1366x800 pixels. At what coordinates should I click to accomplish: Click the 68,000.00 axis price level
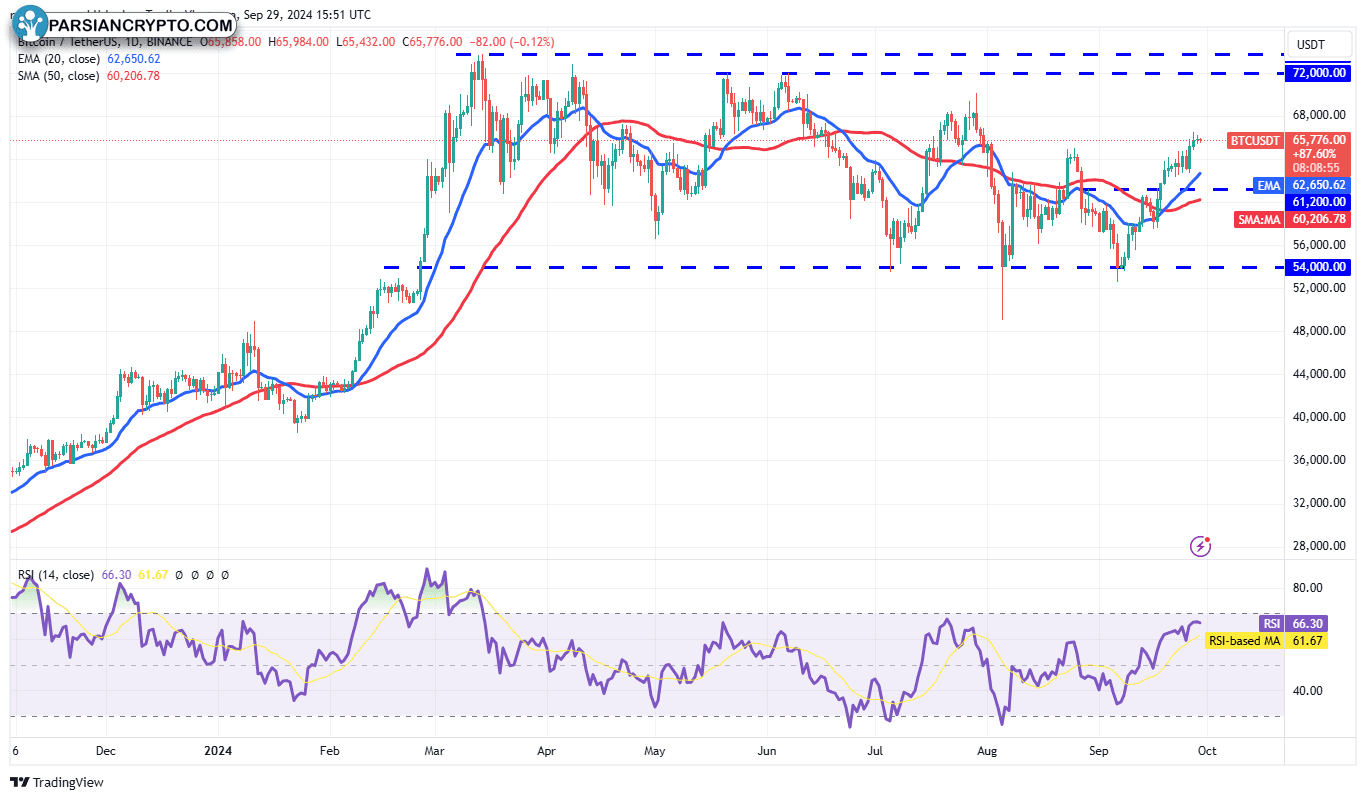(1319, 115)
